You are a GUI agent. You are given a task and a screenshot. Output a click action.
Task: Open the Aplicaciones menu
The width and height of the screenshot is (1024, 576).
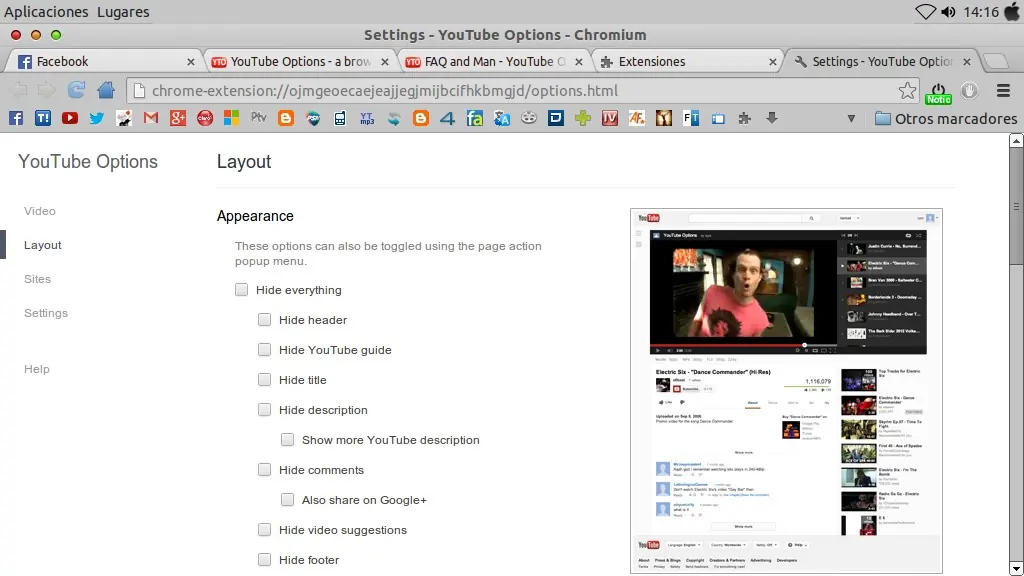[x=46, y=12]
